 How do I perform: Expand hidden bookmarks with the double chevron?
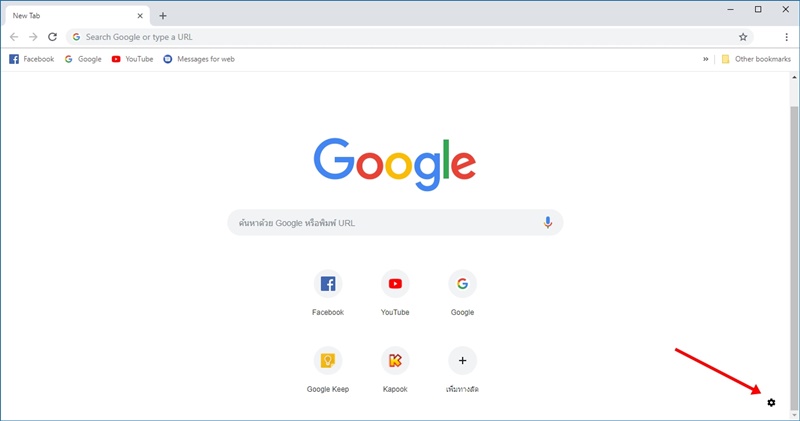[706, 59]
